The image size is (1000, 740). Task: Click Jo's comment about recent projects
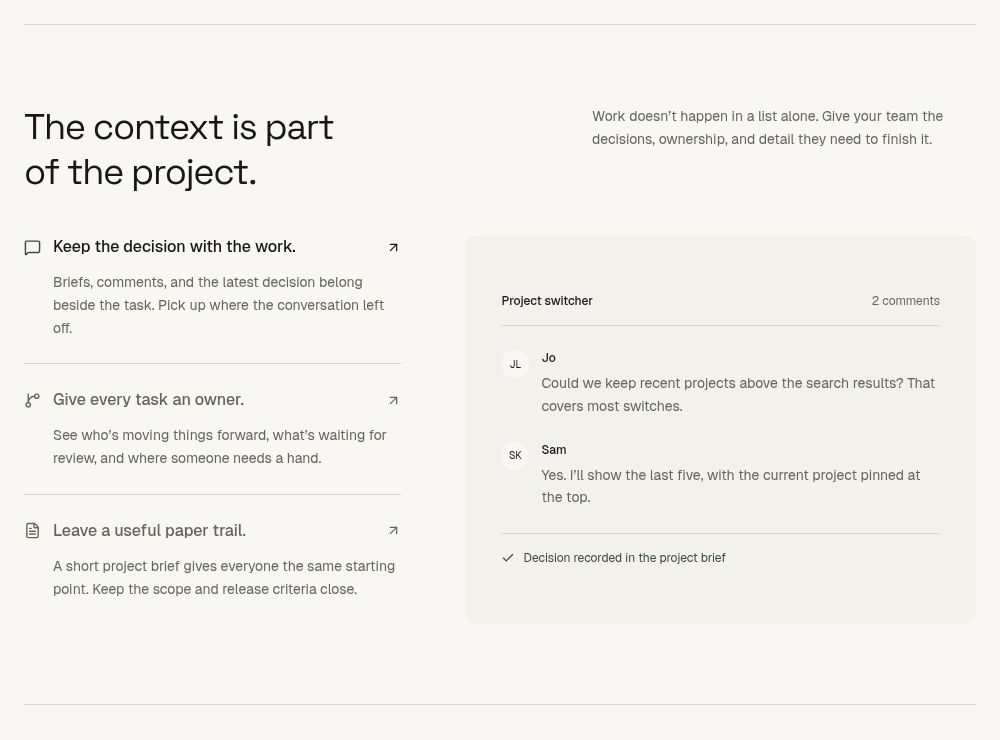point(738,395)
